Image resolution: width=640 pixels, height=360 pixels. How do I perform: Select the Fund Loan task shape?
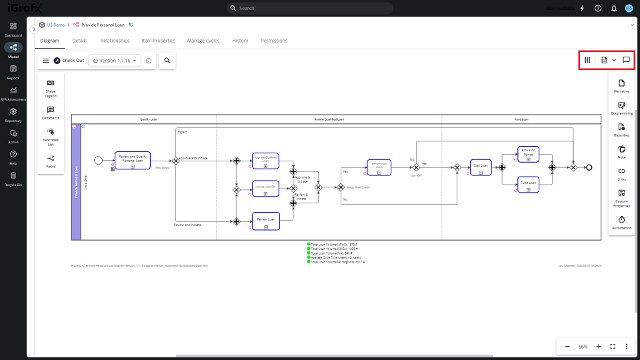528,184
